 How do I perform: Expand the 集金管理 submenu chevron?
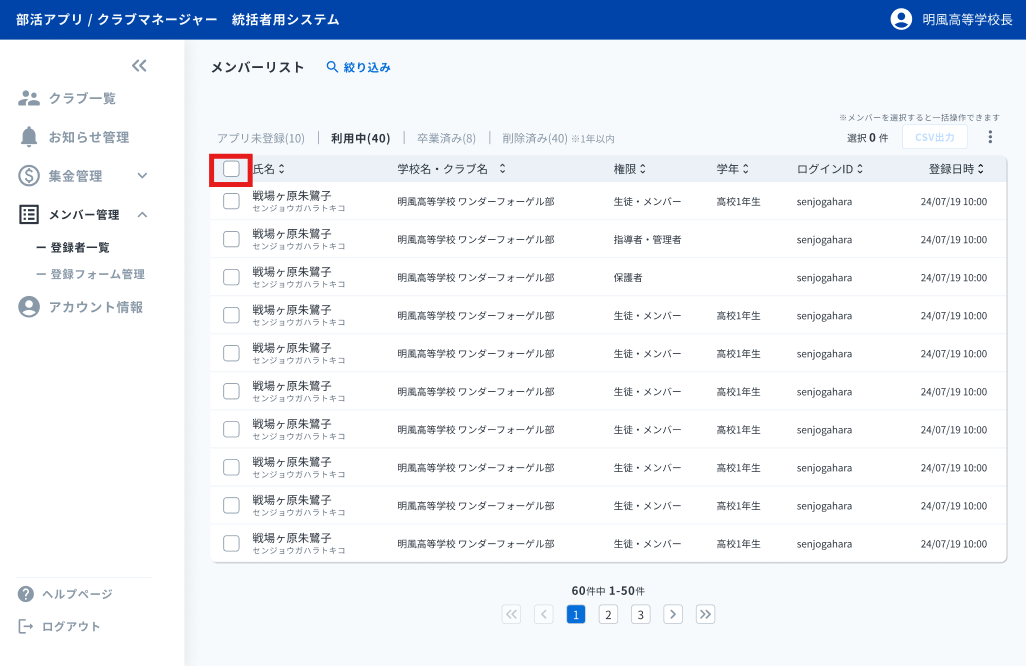(142, 175)
